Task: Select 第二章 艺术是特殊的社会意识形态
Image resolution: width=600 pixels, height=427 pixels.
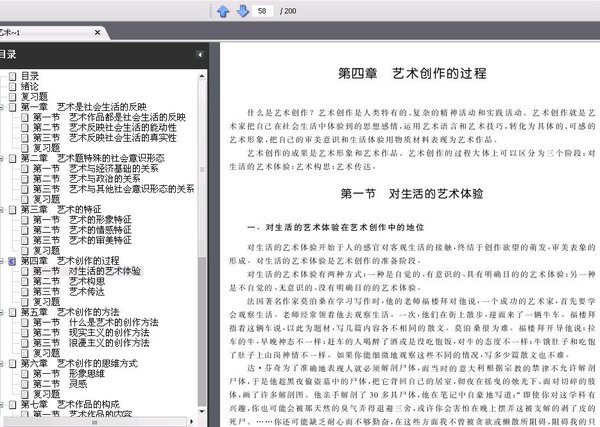Action: [x=93, y=158]
